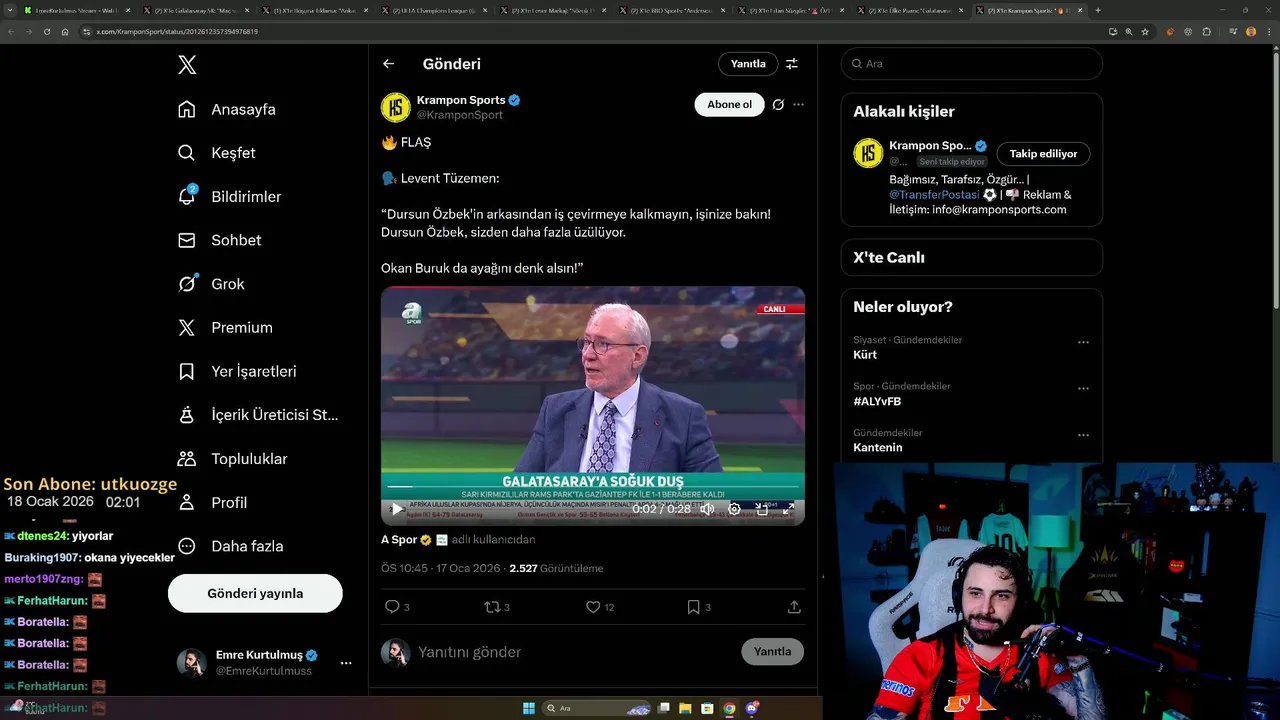
Task: Click the repost icon on the post
Action: pos(492,607)
